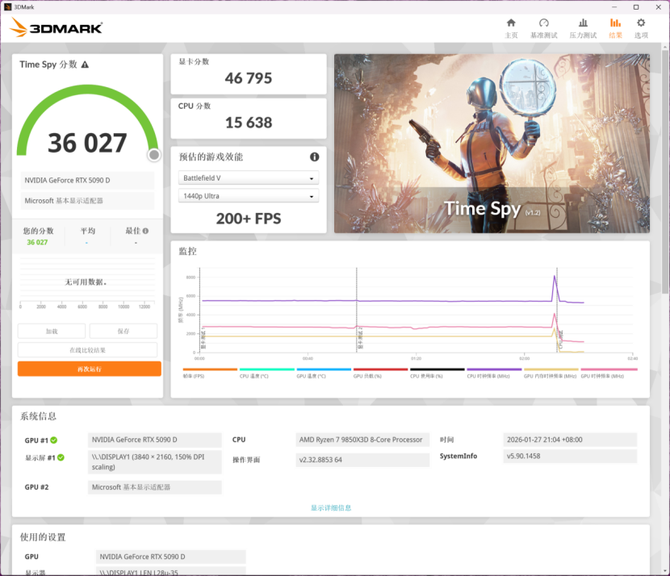Open the 1440p Ultra resolution dropdown
670x576 pixels.
click(x=248, y=196)
